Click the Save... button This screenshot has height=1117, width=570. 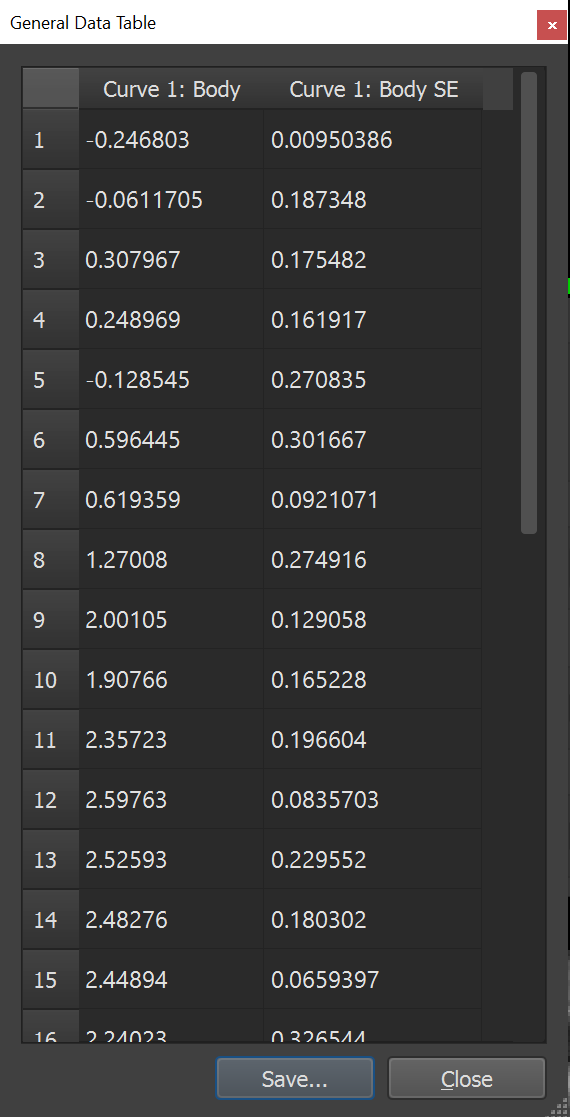pyautogui.click(x=294, y=1078)
